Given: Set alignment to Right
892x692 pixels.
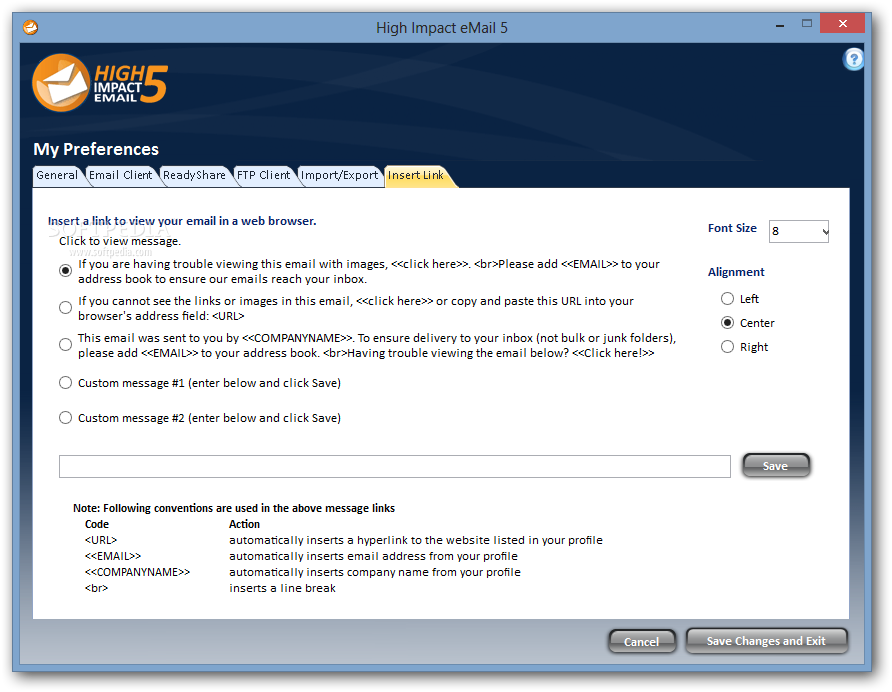Looking at the screenshot, I should pos(727,347).
